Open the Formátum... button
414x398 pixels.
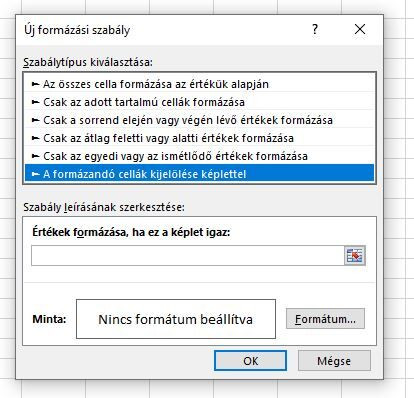[x=325, y=319]
